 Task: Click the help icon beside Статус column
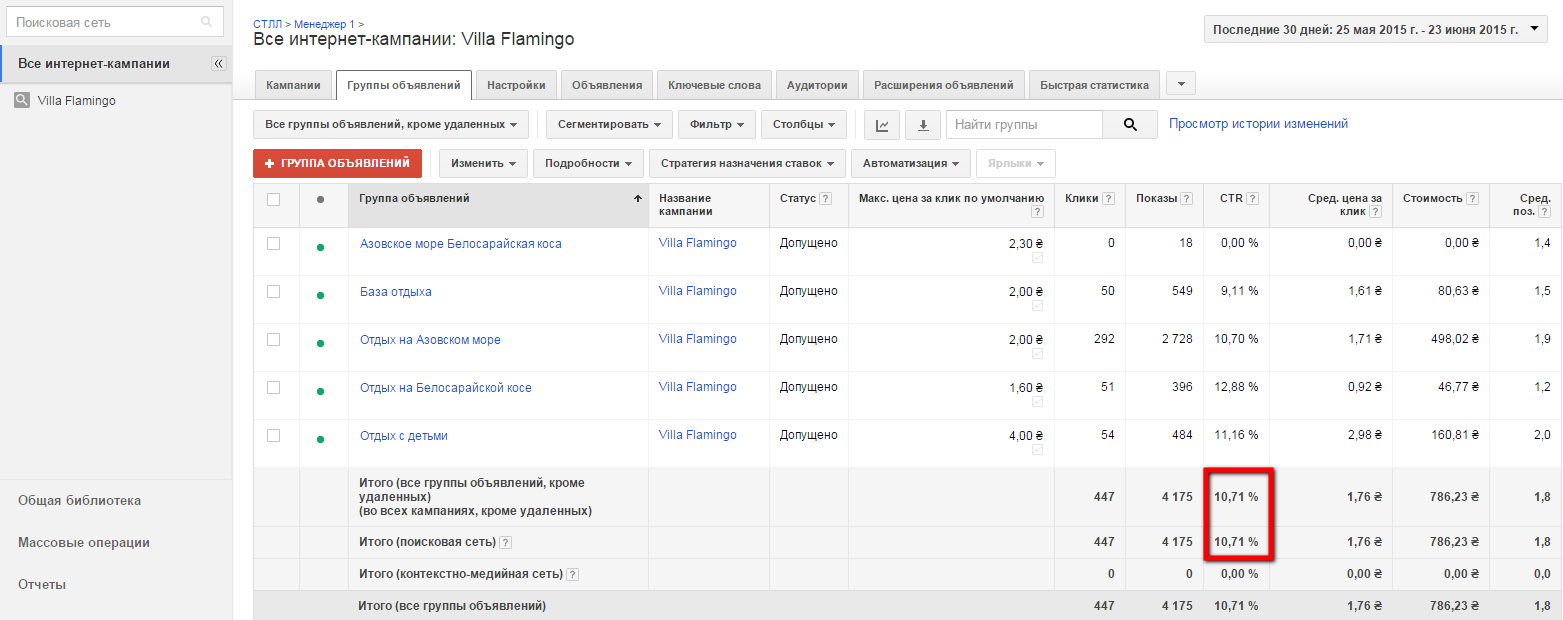(x=824, y=198)
